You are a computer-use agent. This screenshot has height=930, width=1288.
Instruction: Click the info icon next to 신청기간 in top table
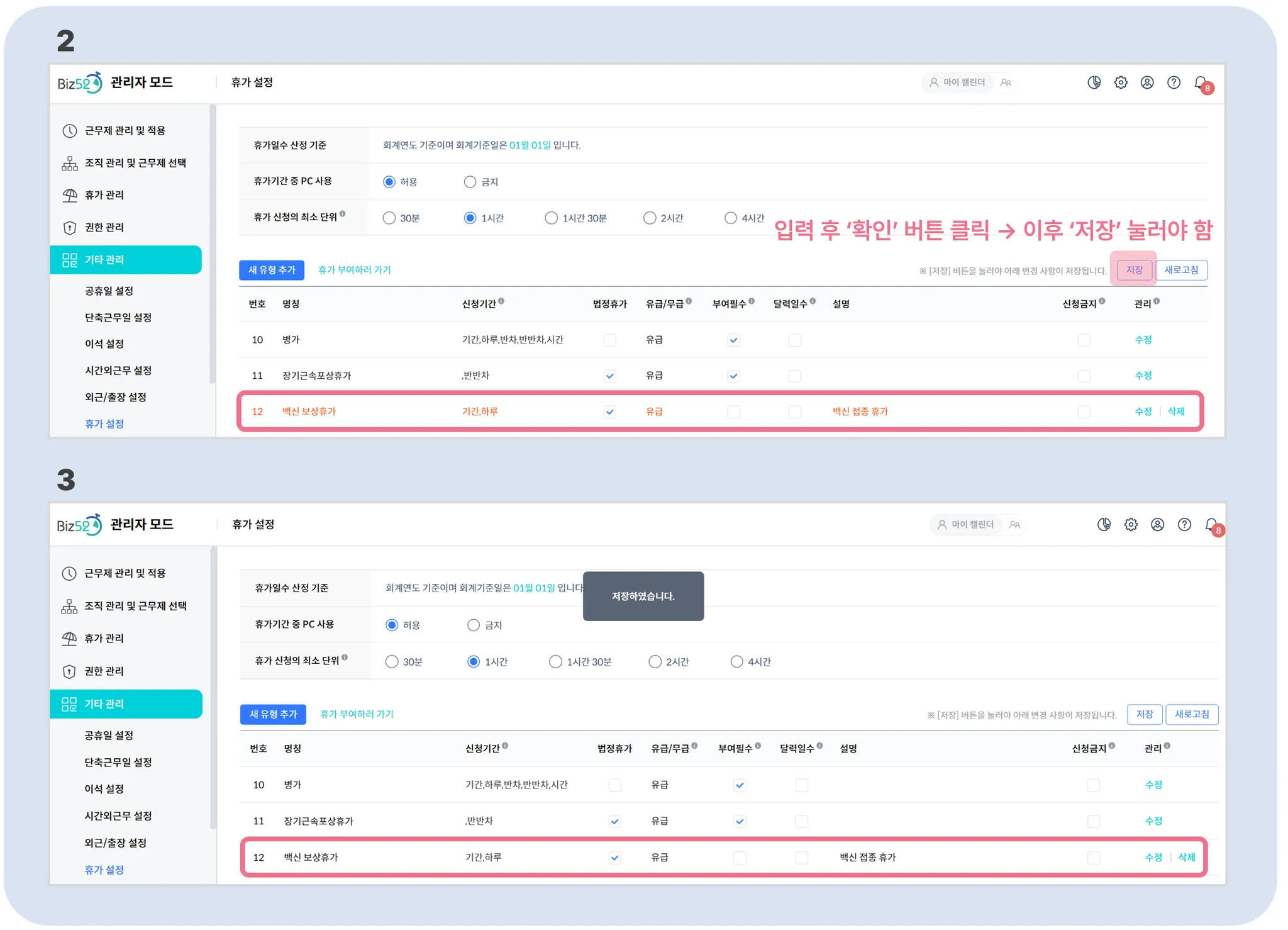coord(501,301)
